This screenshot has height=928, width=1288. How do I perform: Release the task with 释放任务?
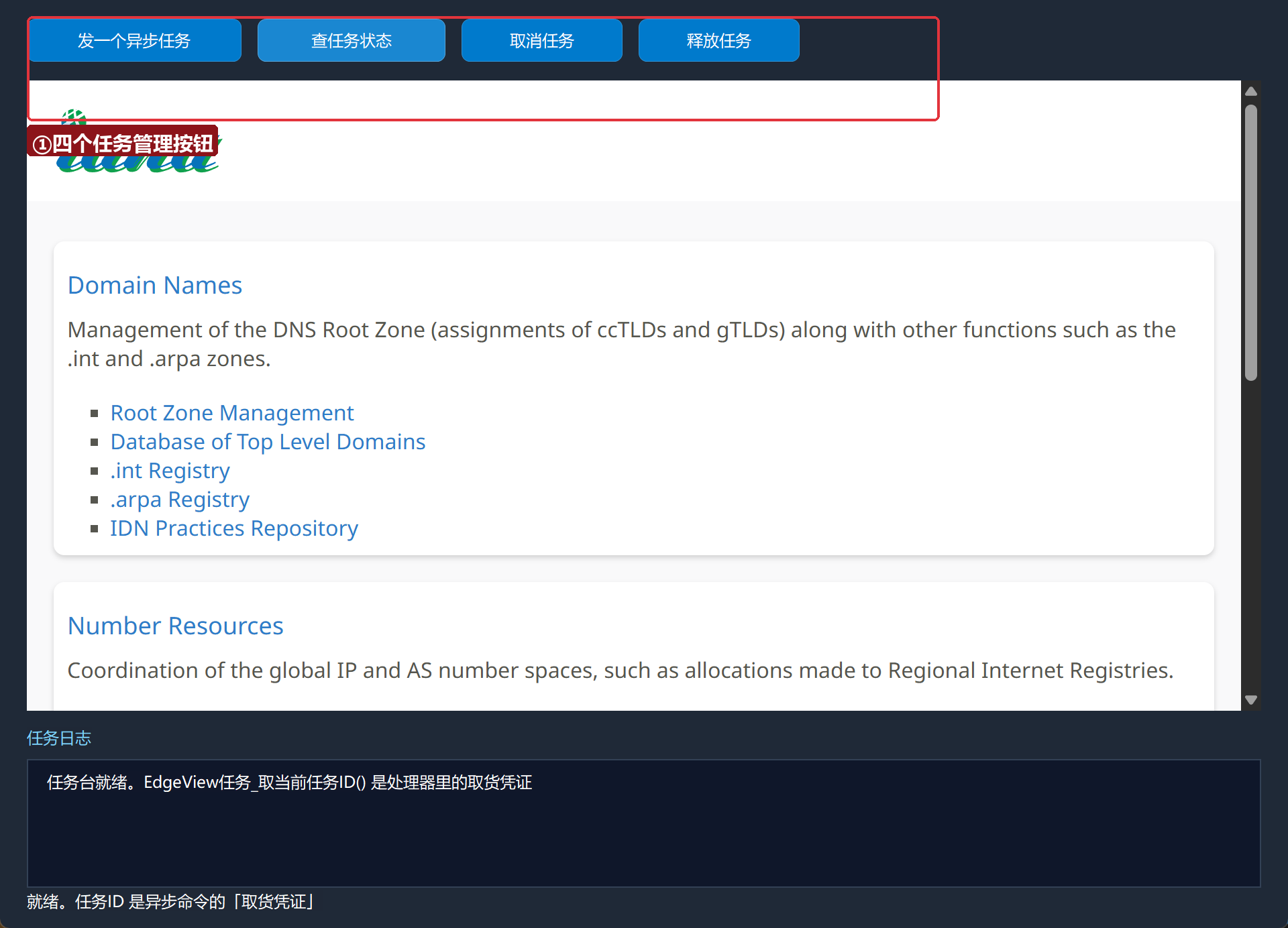click(718, 40)
